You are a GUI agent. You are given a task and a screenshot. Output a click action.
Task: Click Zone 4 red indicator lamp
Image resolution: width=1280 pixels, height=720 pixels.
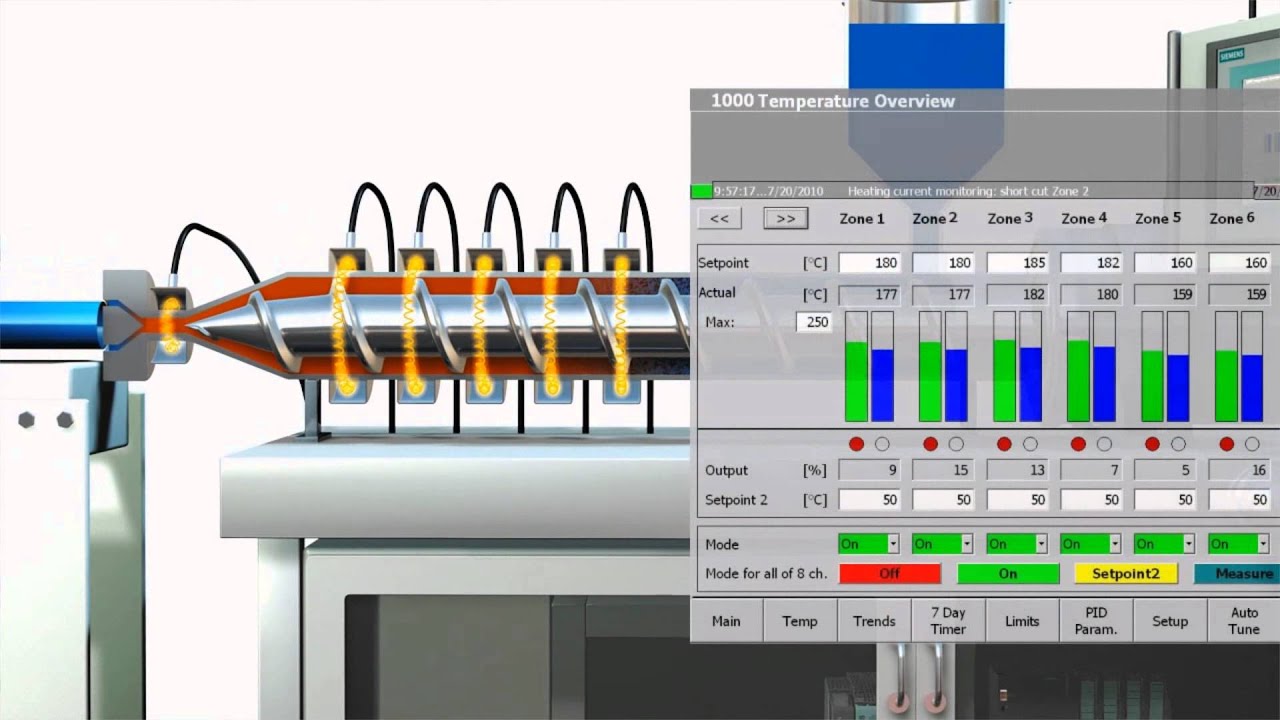[1078, 444]
